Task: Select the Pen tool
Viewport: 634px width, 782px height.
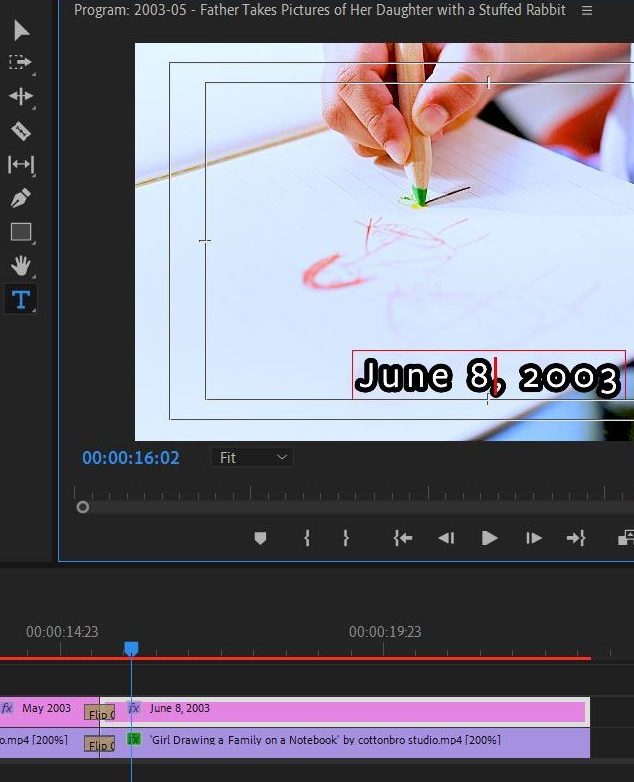Action: click(x=21, y=198)
